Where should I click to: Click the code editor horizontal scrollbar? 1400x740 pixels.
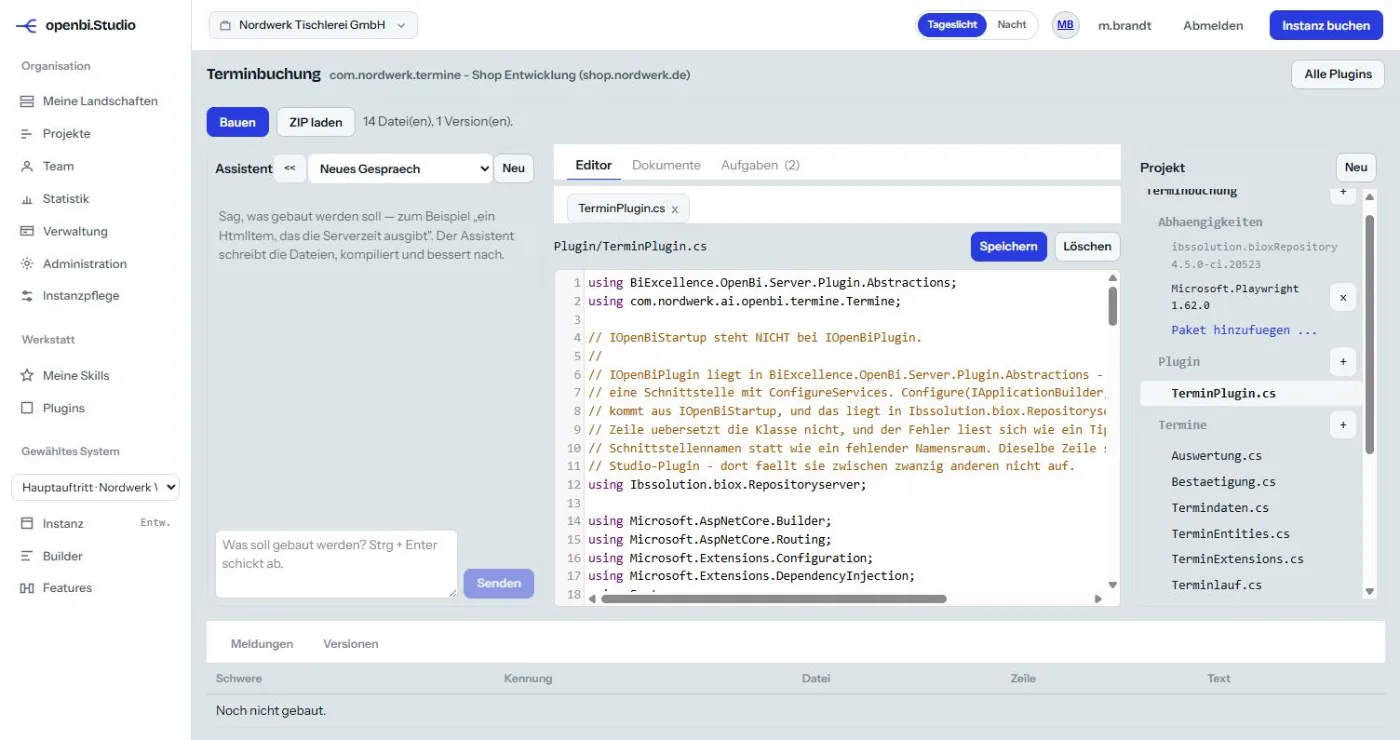pos(773,599)
